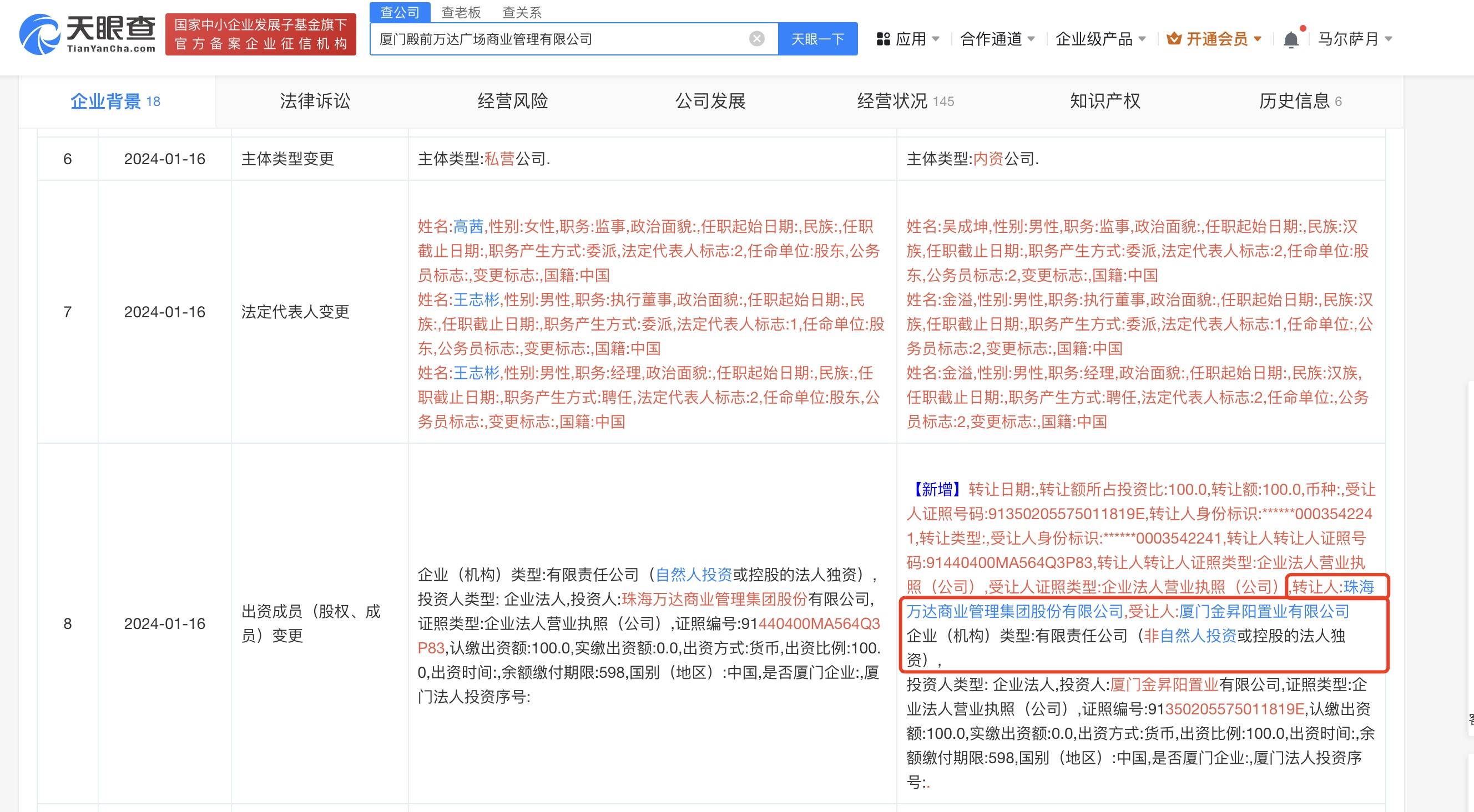Click the TianYanCha logo
This screenshot has height=812, width=1474.
pos(87,34)
